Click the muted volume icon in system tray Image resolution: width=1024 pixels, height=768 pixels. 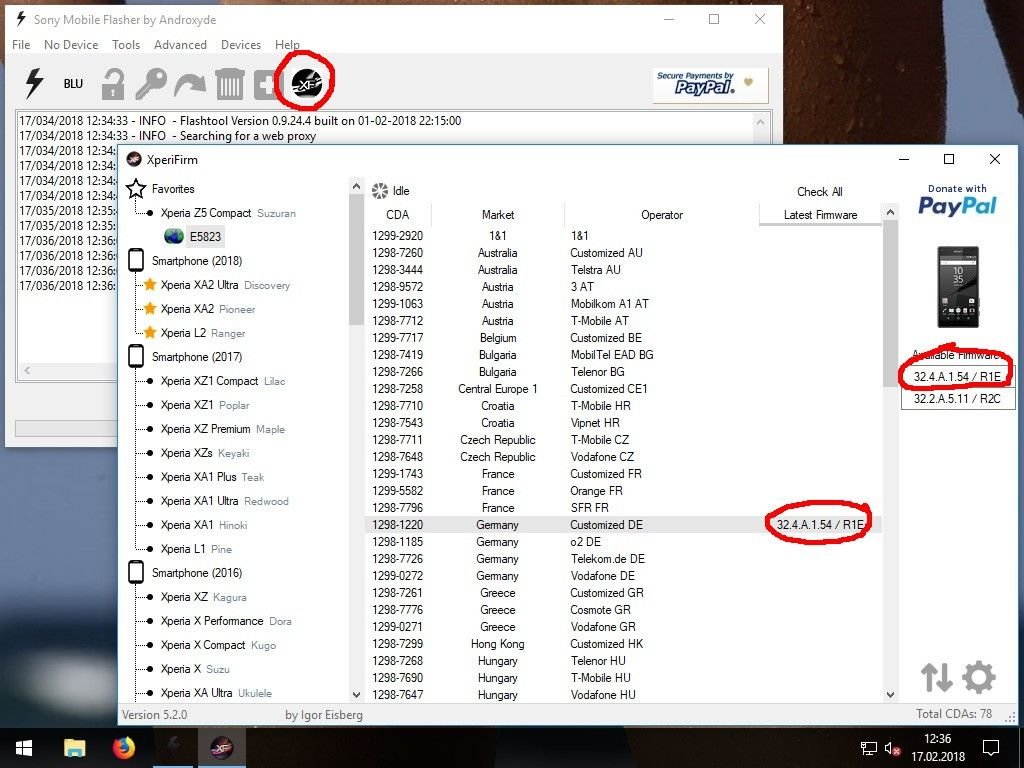(893, 748)
